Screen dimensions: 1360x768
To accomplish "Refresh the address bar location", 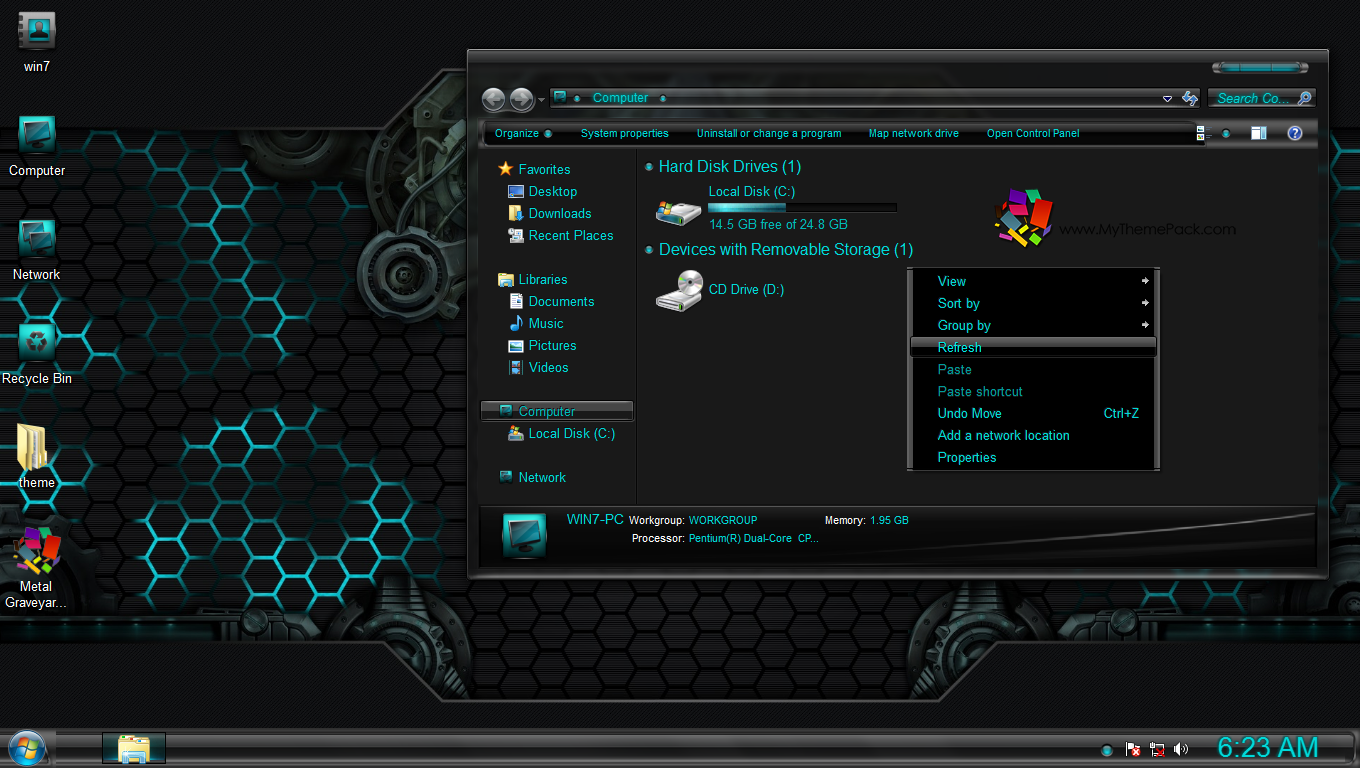I will [1190, 98].
